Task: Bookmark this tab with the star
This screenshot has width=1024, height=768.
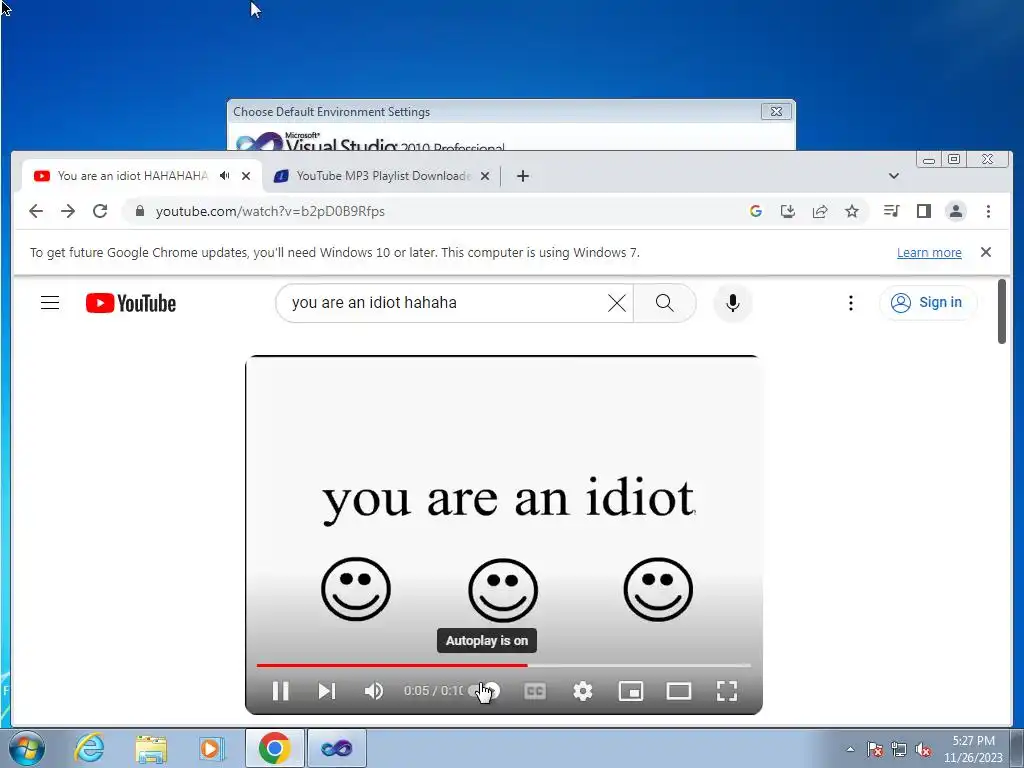Action: pos(852,211)
